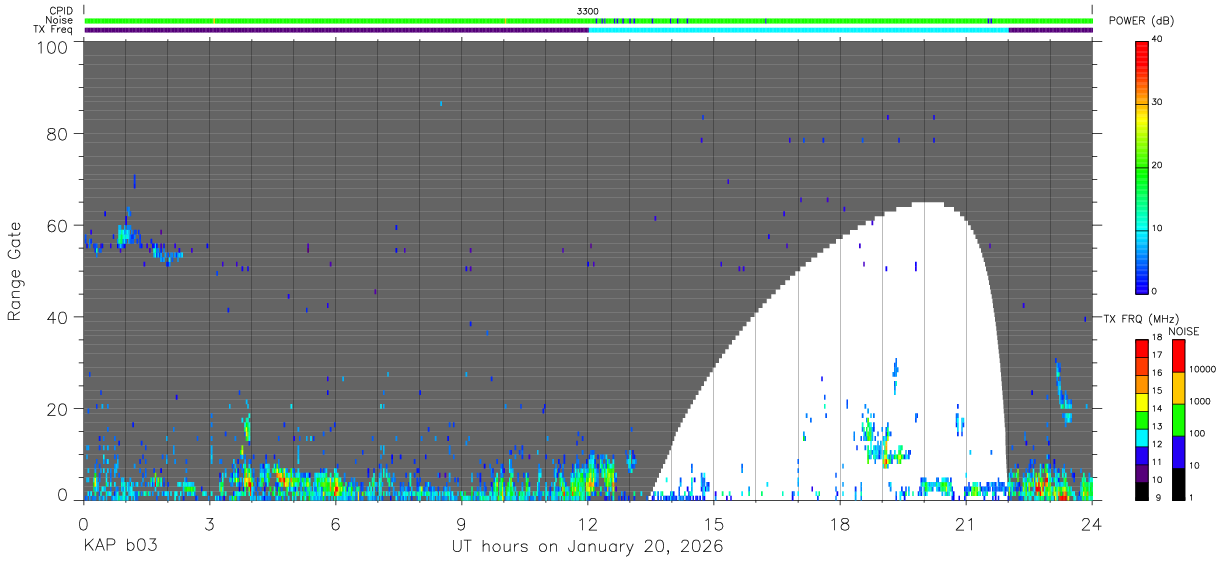1228x567 pixels.
Task: Click the cyan segment of the TX Freq strip
Action: tap(798, 30)
